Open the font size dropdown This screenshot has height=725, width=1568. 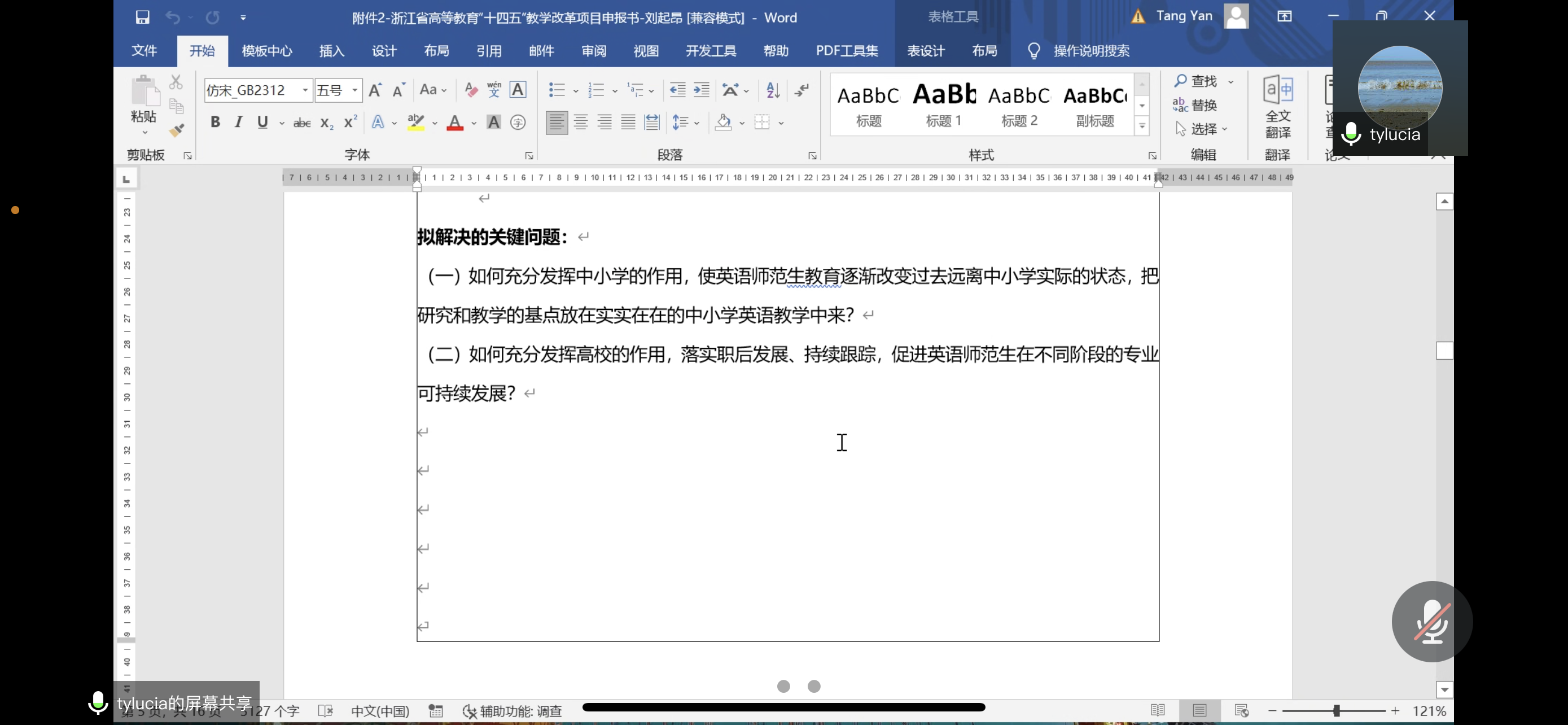click(354, 90)
